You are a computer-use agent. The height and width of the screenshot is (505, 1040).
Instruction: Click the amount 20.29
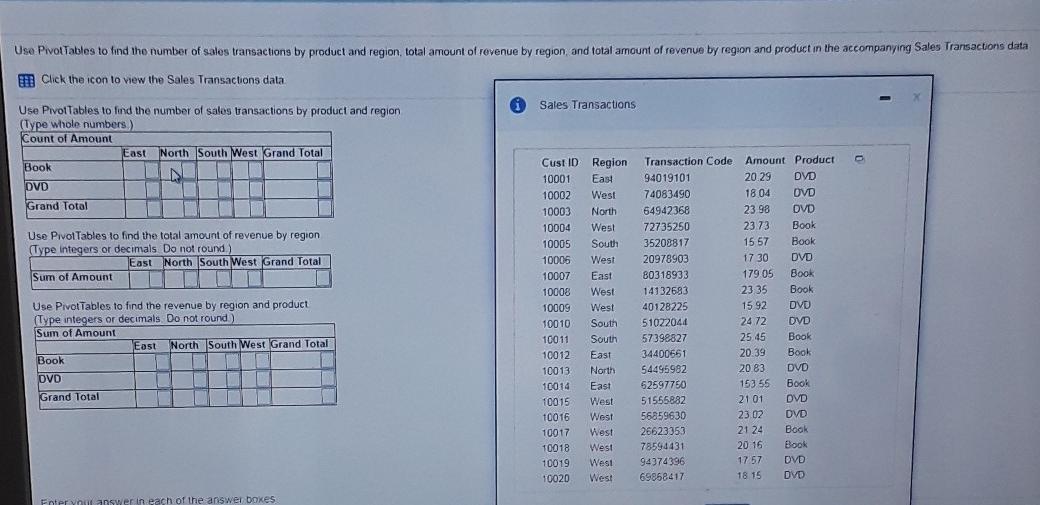[x=757, y=177]
